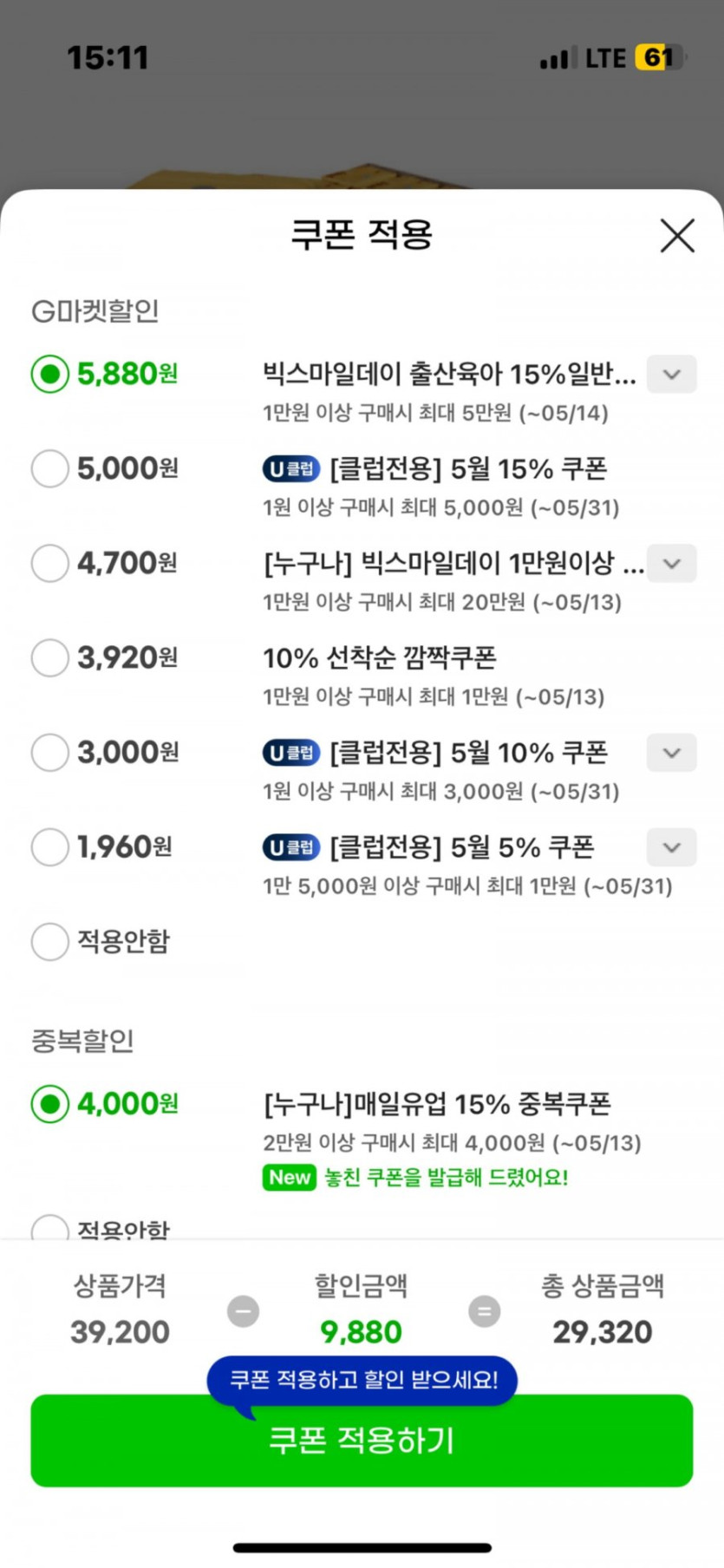Viewport: 724px width, 1568px height.
Task: Tap the battery indicator in status bar
Action: pos(660,58)
